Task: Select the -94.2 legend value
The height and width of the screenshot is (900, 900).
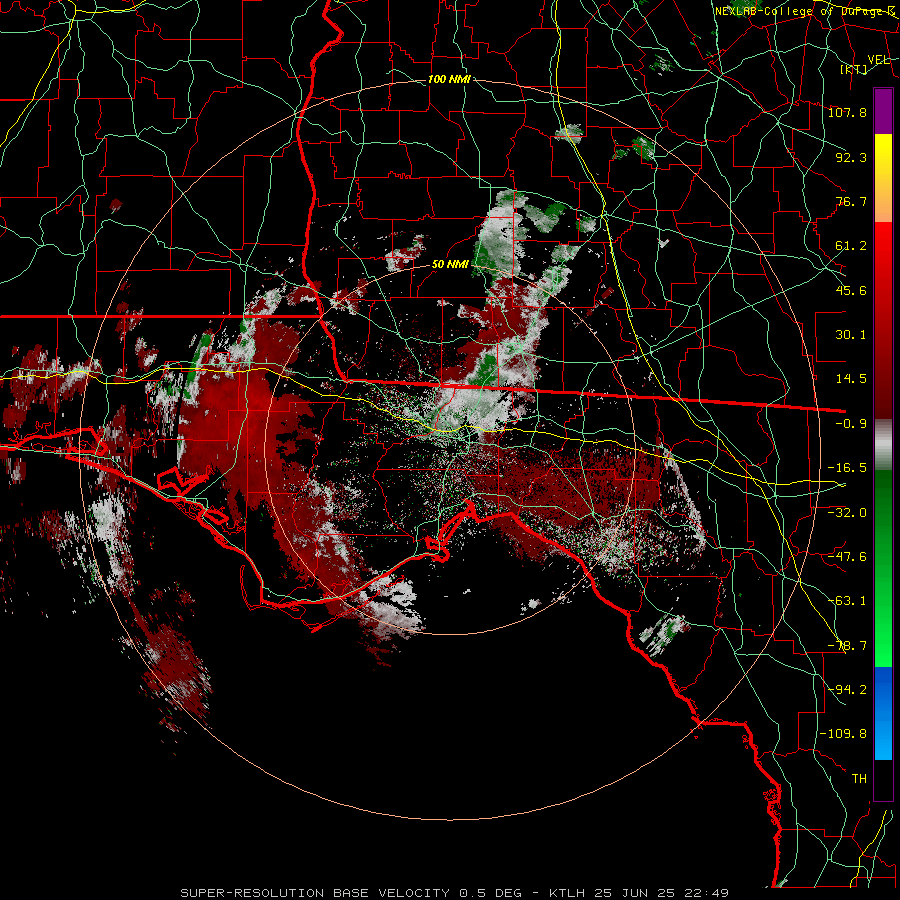Action: pyautogui.click(x=847, y=689)
